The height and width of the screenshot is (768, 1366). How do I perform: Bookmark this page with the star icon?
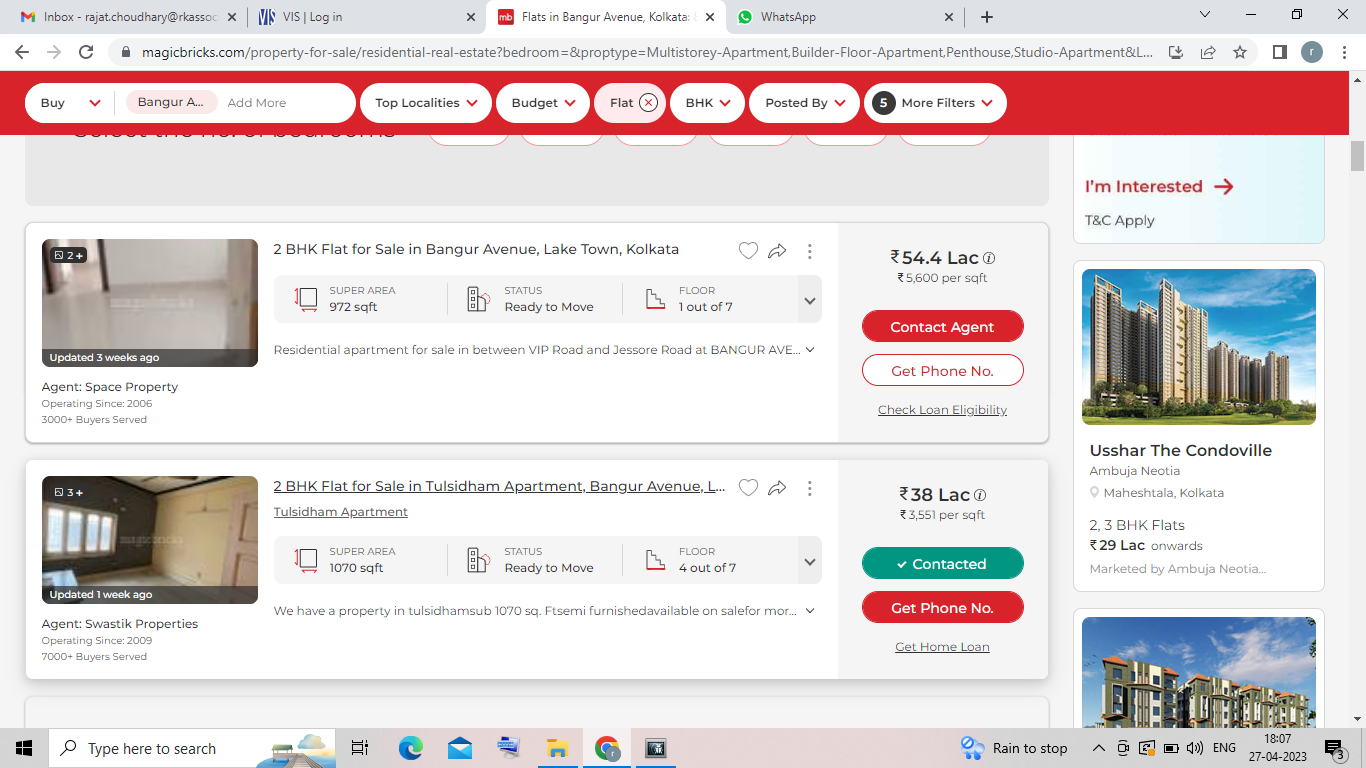click(x=1240, y=52)
